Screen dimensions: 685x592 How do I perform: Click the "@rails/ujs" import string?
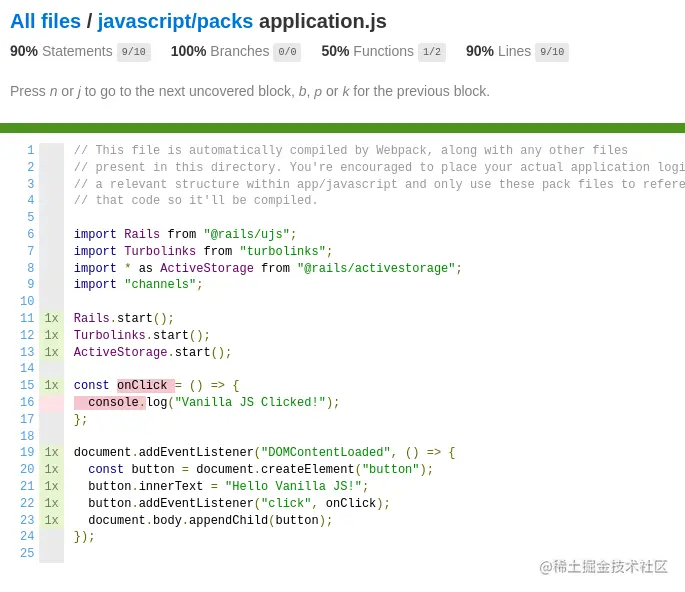point(246,234)
